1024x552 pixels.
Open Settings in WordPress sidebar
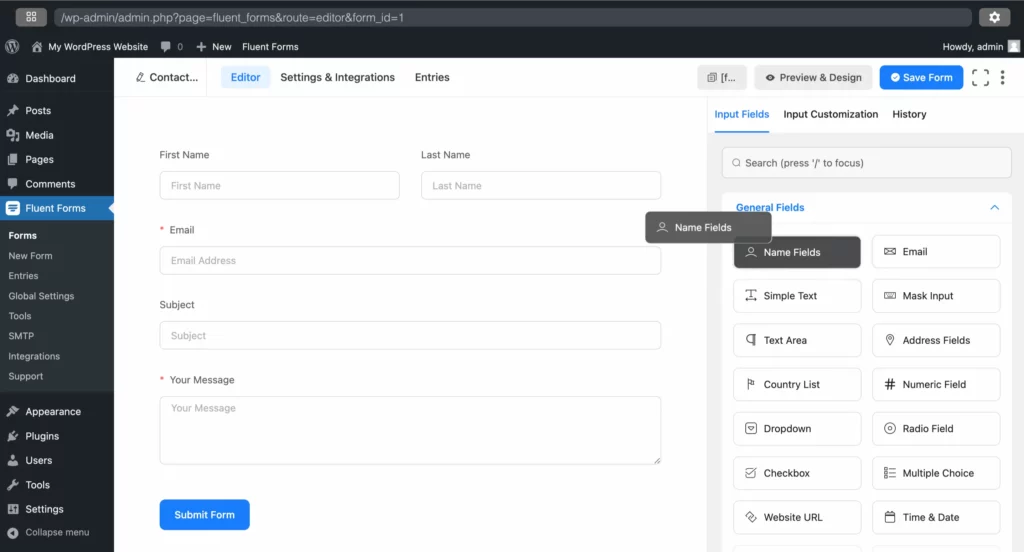pos(57,509)
